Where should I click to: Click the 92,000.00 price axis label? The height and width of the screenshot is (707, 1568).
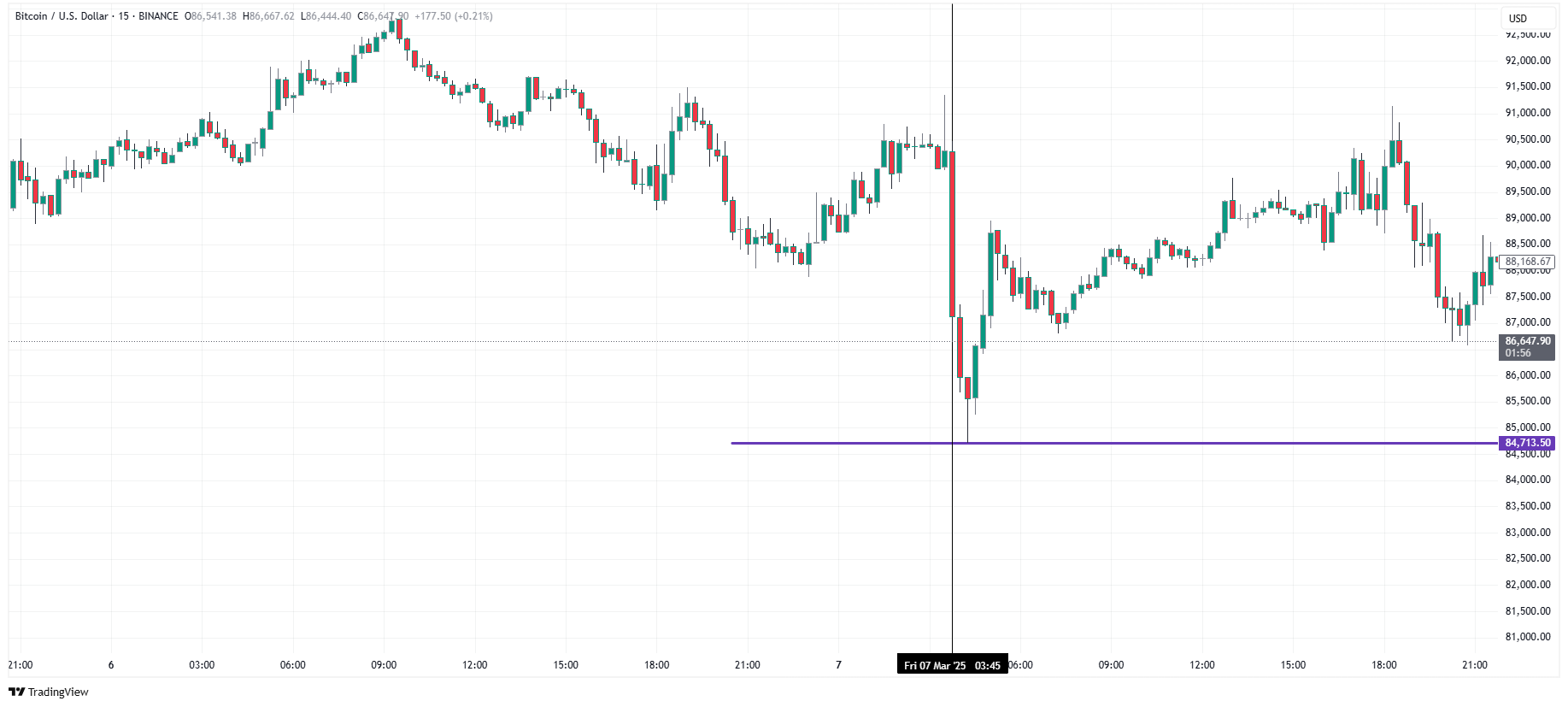pos(1527,60)
